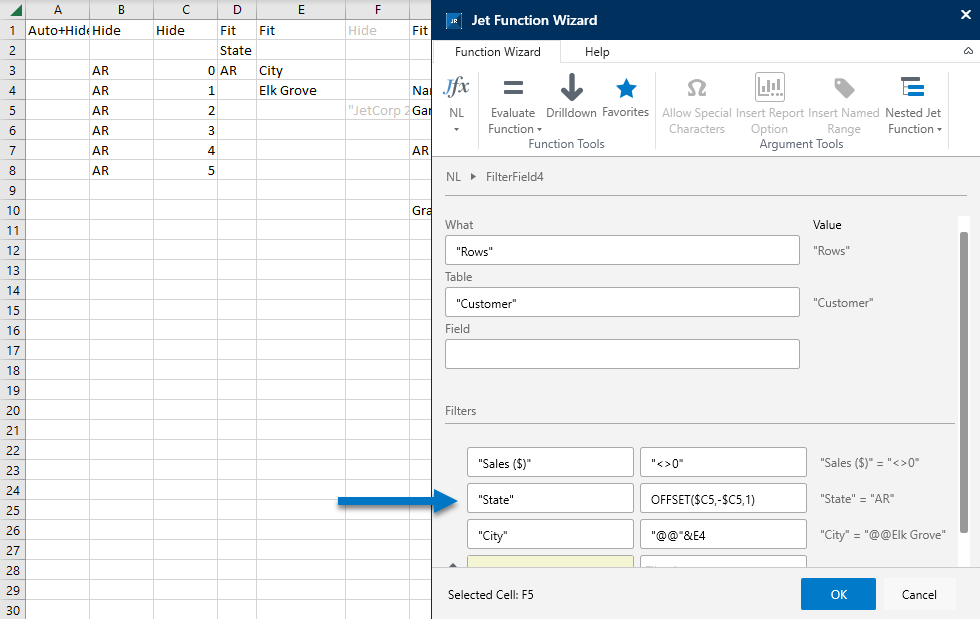This screenshot has height=619, width=980.
Task: Click the Evaluate Function equals icon
Action: pyautogui.click(x=513, y=88)
